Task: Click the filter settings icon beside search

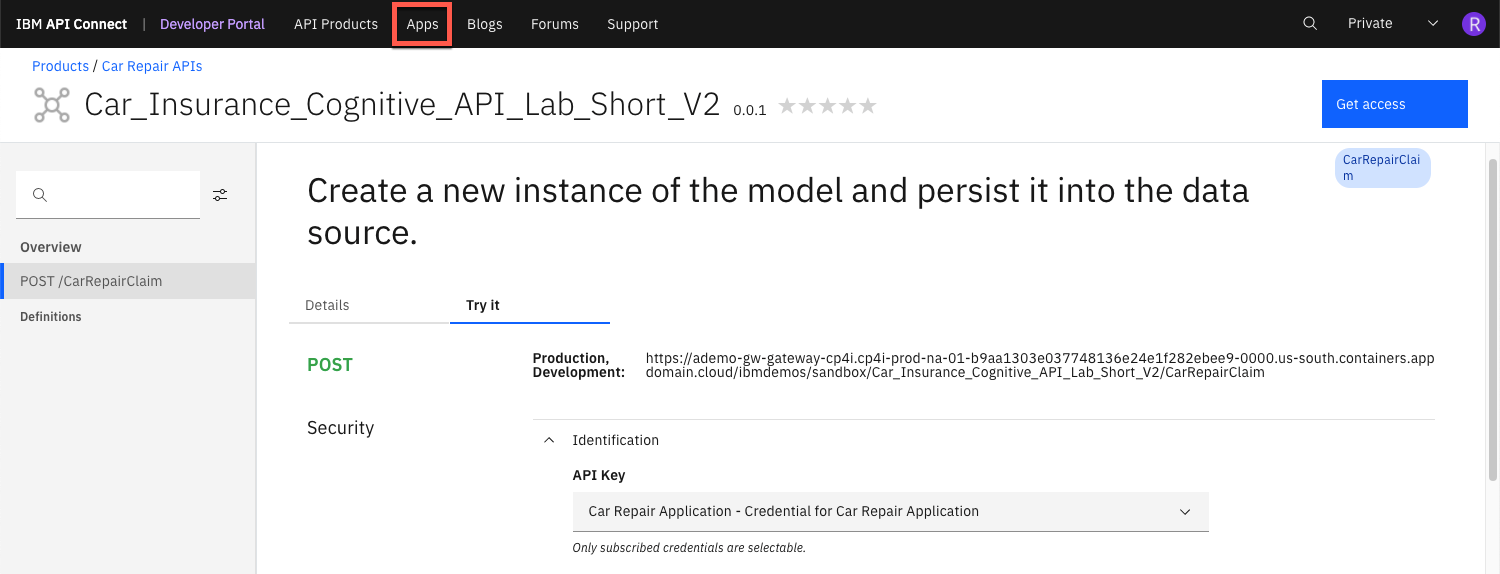Action: pyautogui.click(x=220, y=195)
